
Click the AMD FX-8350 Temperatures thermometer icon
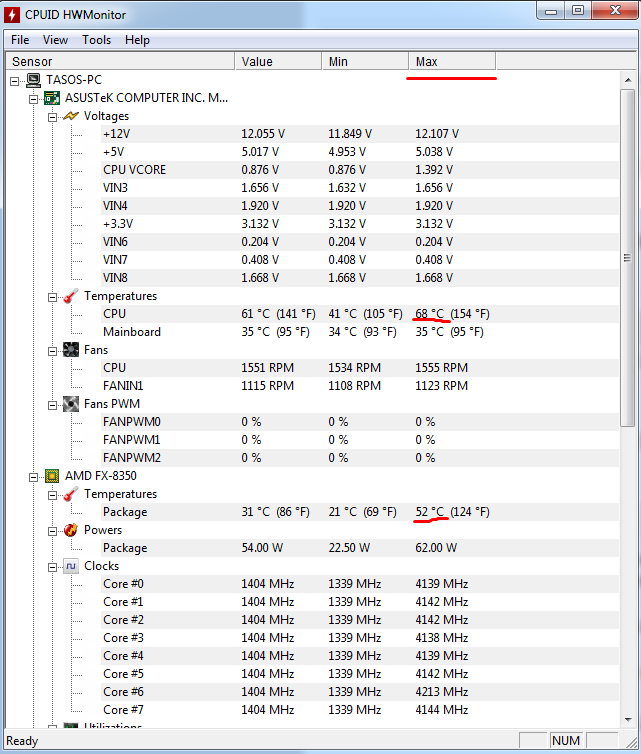[71, 494]
